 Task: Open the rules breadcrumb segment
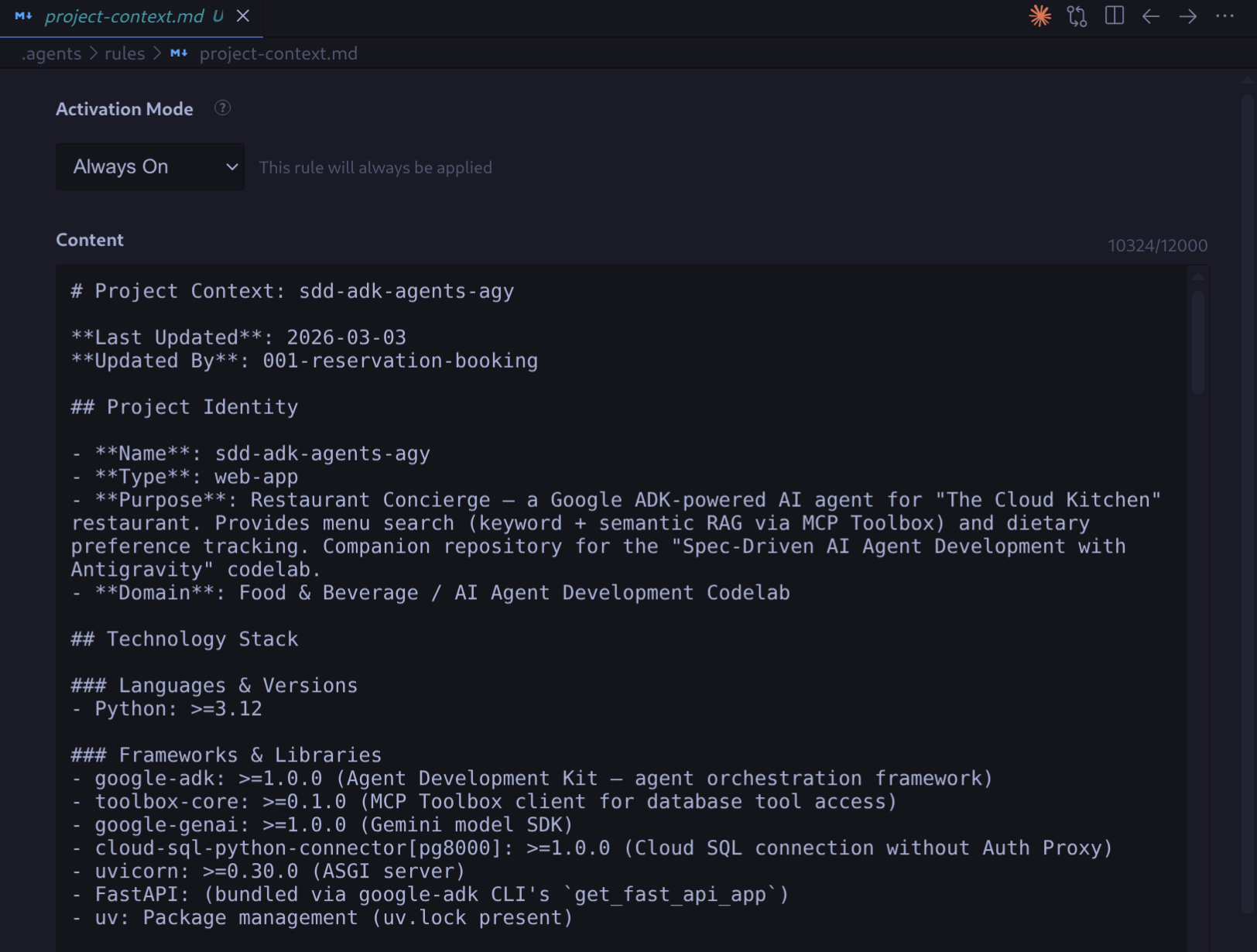coord(125,53)
